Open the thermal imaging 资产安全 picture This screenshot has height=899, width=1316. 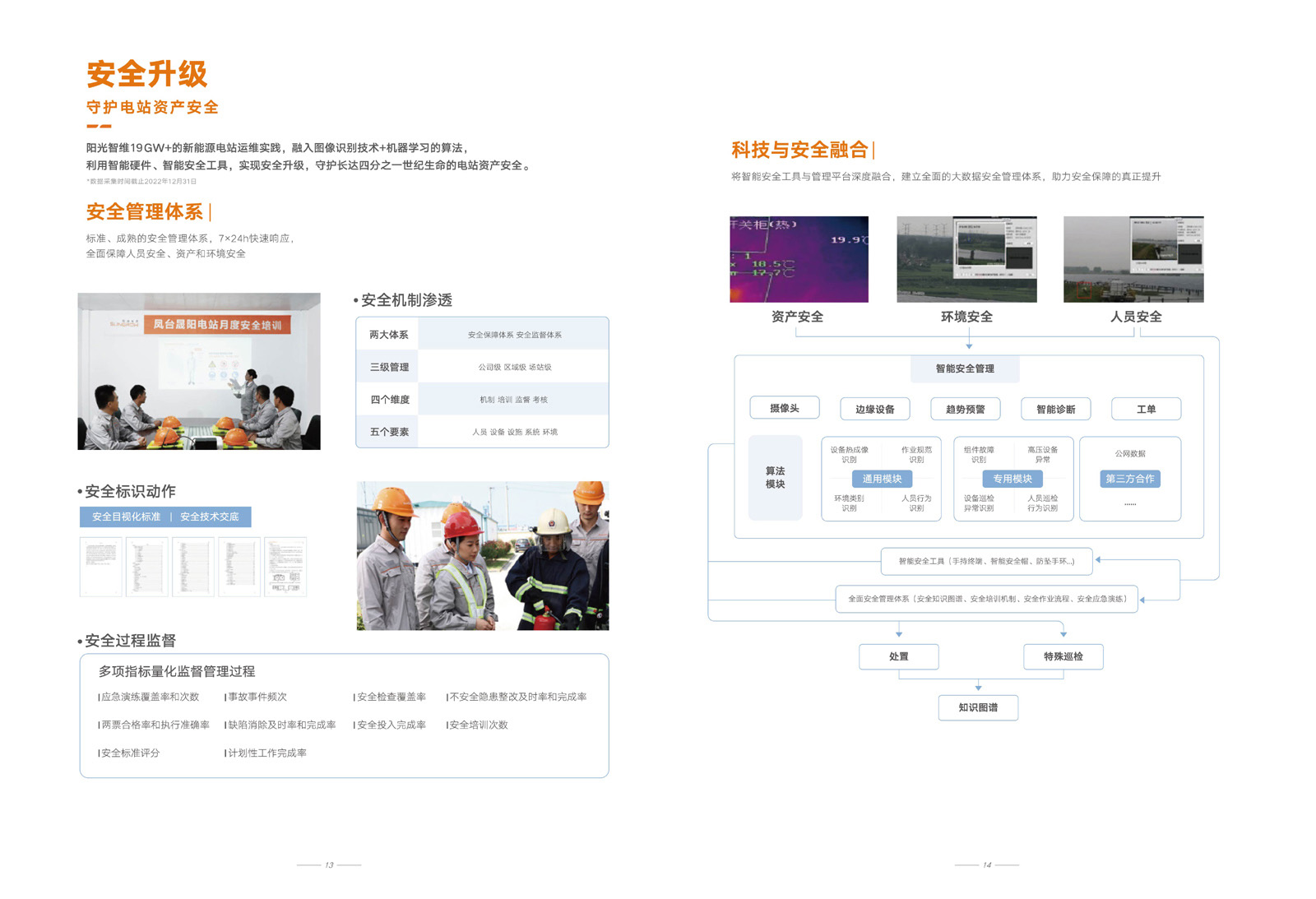(x=799, y=259)
